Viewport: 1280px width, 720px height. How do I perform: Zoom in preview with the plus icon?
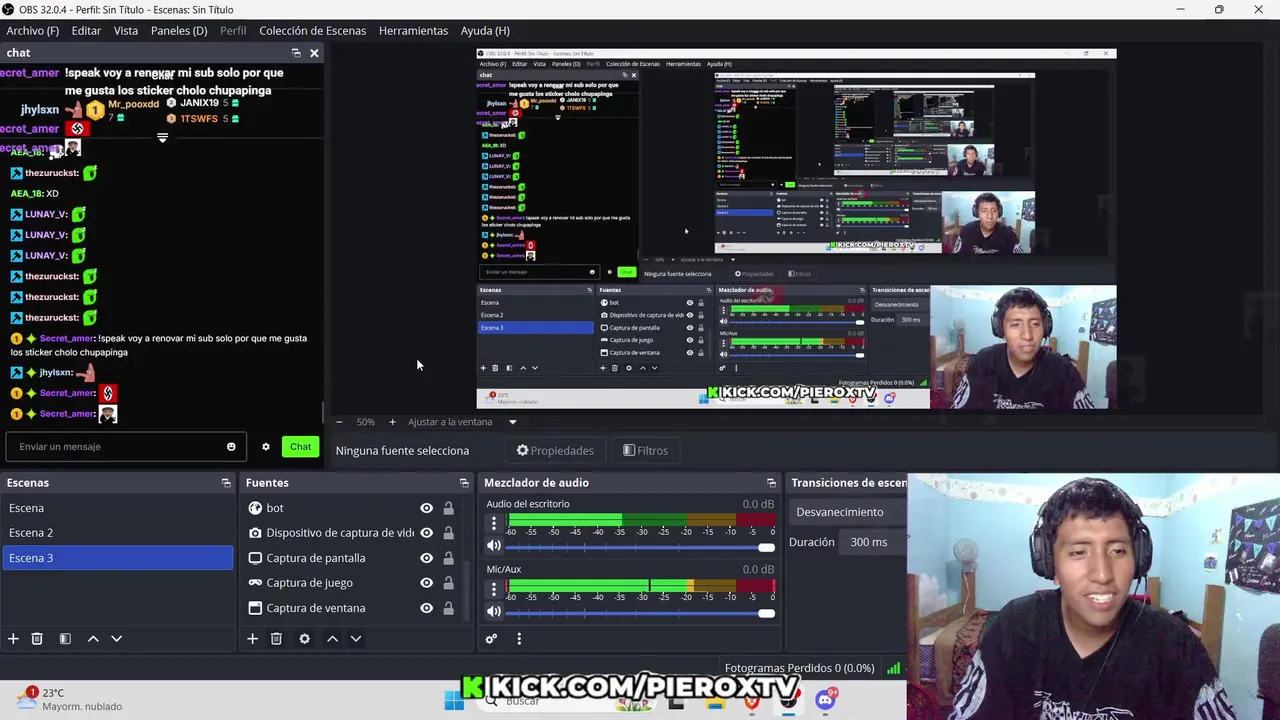pos(392,422)
